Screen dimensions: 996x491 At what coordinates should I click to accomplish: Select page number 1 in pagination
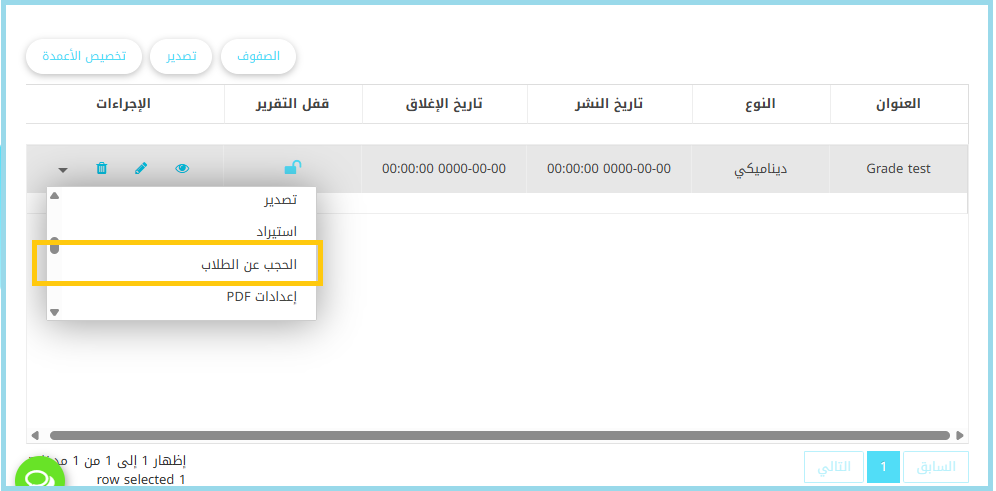[x=883, y=467]
